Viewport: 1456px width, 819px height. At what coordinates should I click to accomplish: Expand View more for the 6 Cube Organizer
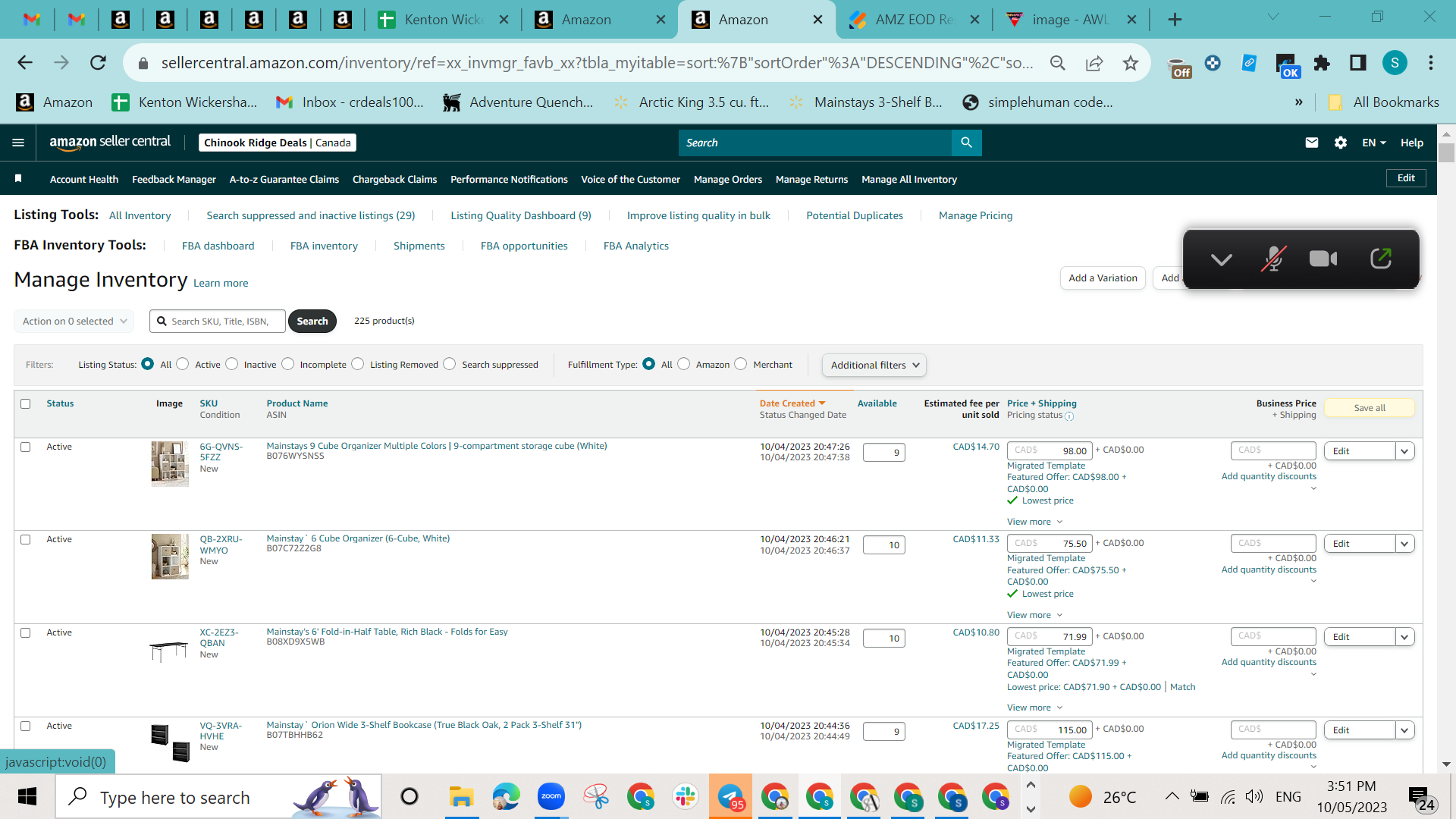coord(1034,615)
